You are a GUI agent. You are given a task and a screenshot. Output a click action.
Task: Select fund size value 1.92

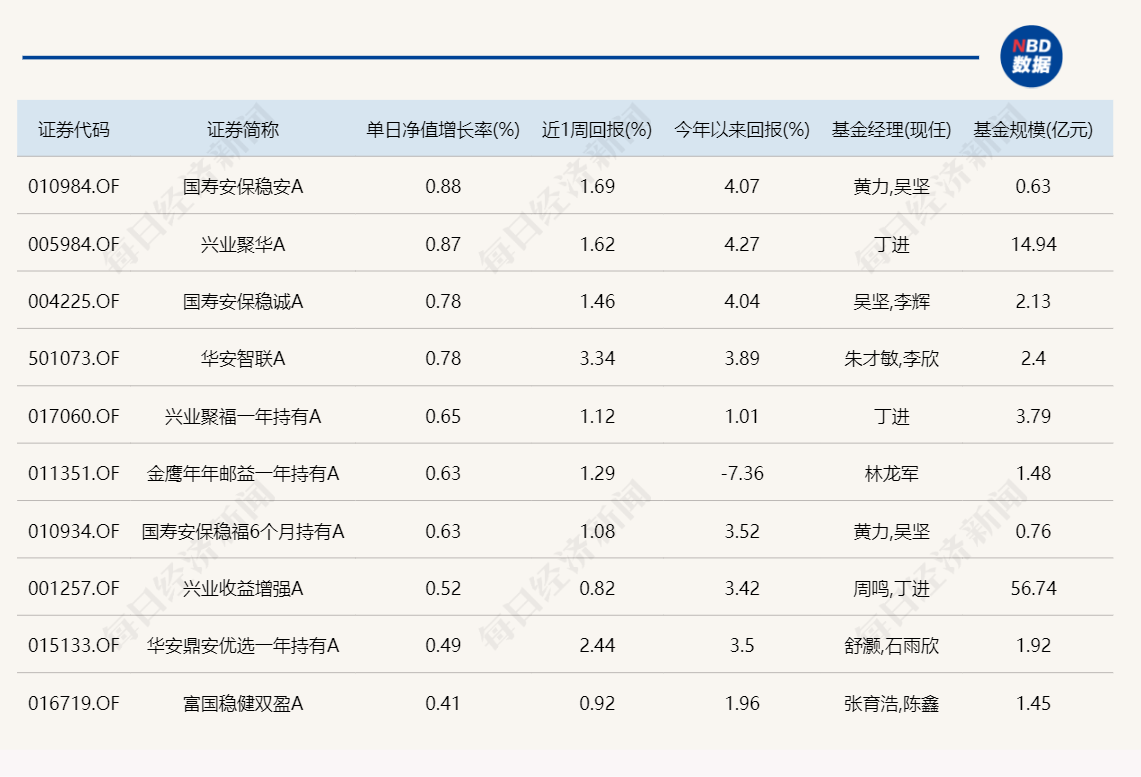1033,645
